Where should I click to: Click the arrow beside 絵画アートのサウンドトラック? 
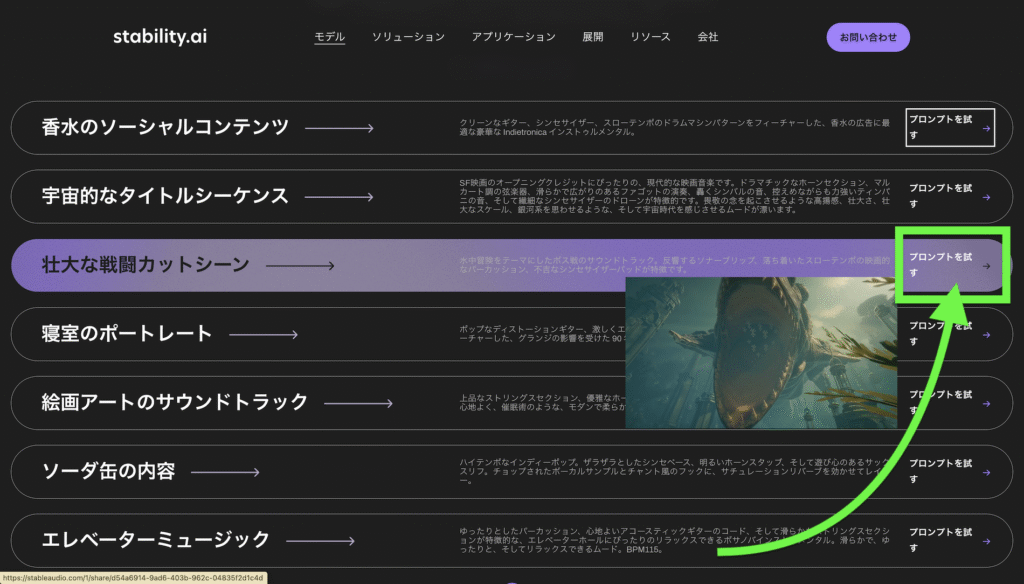[x=358, y=403]
